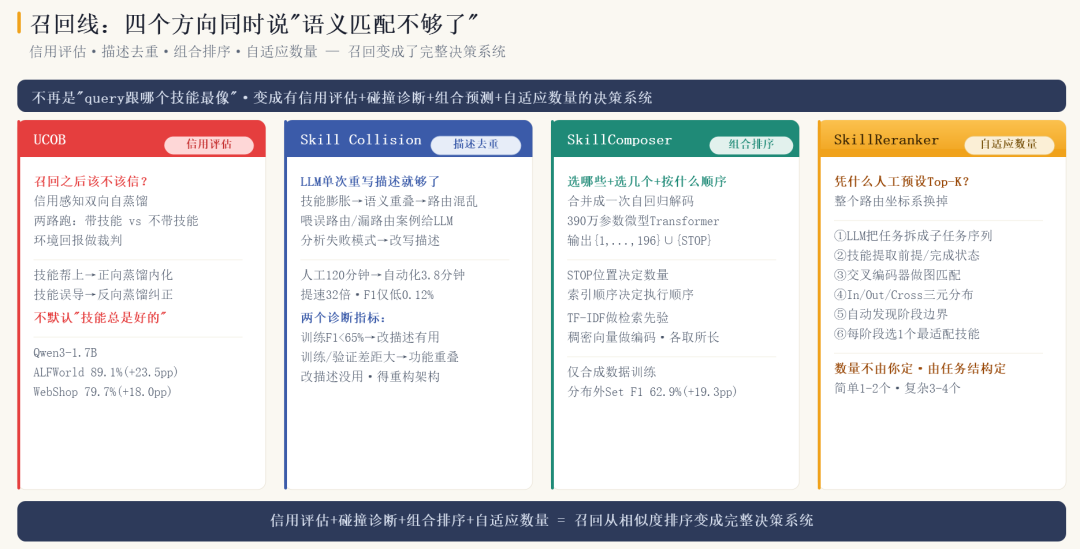Click the line 仅合成数据训练
Screen dimensions: 1080x549
click(x=612, y=372)
